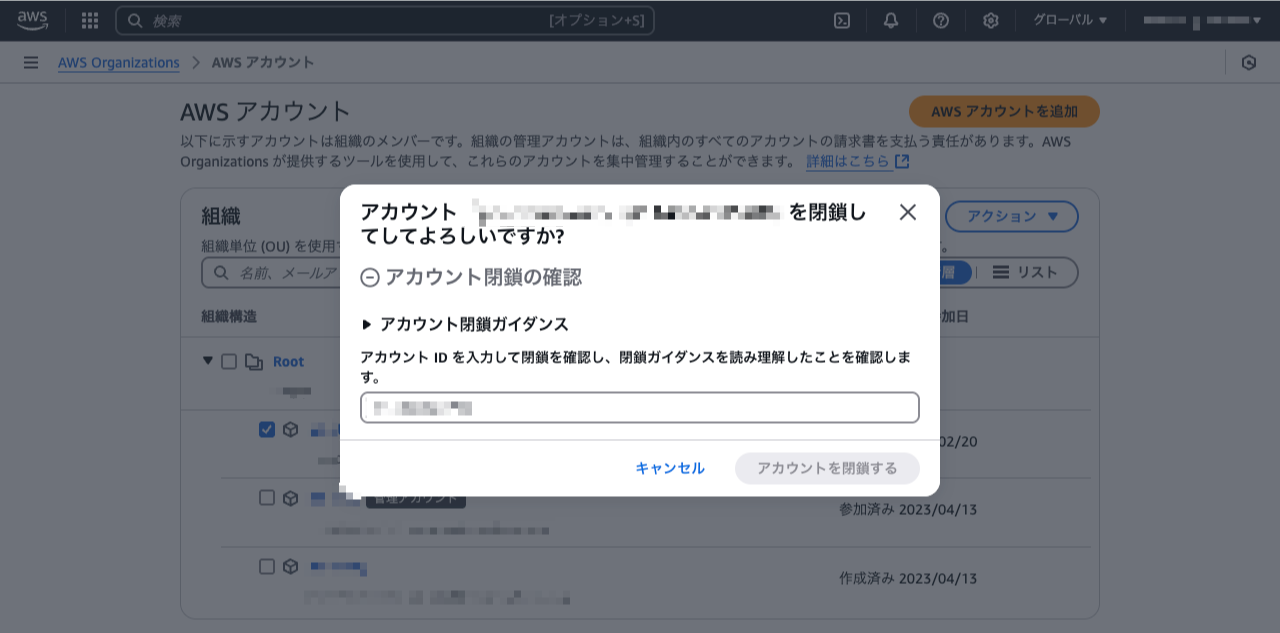Viewport: 1280px width, 633px height.
Task: Click the account ID confirmation field
Action: click(640, 408)
